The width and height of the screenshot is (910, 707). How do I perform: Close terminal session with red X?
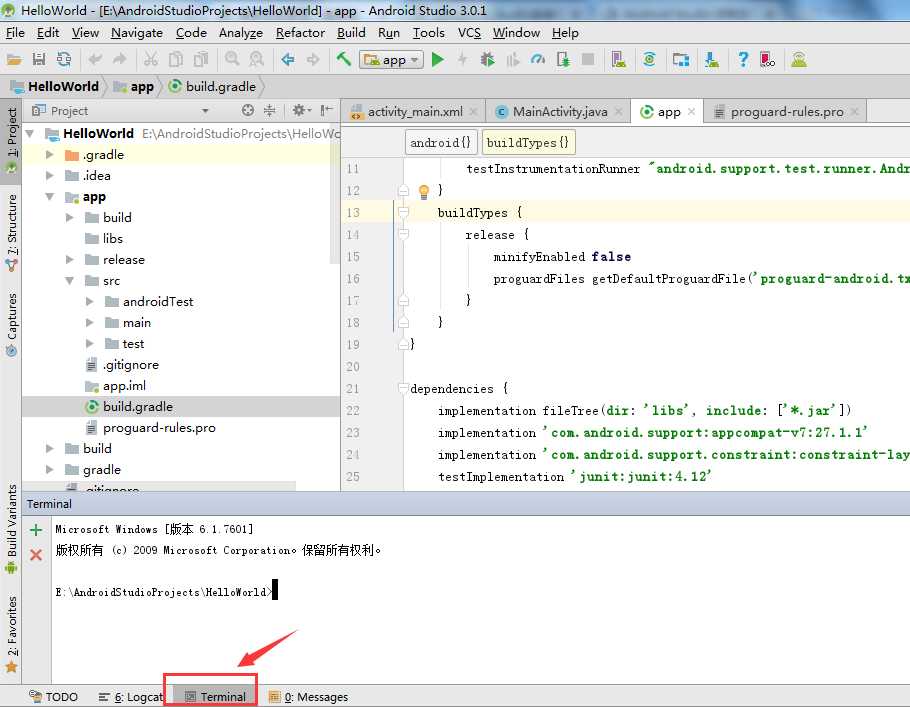36,555
